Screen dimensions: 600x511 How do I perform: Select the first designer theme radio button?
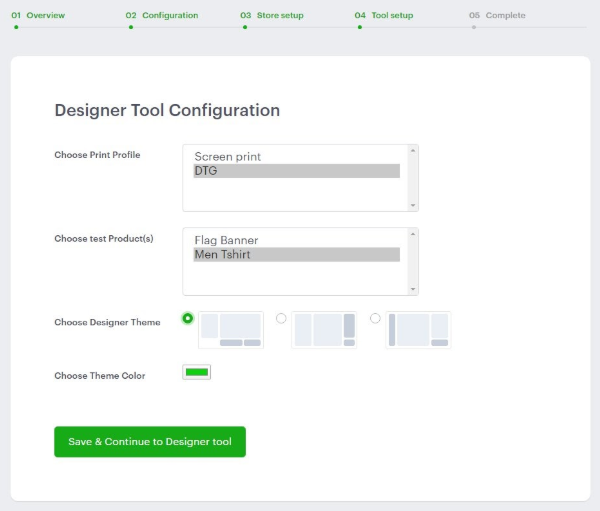pos(188,318)
